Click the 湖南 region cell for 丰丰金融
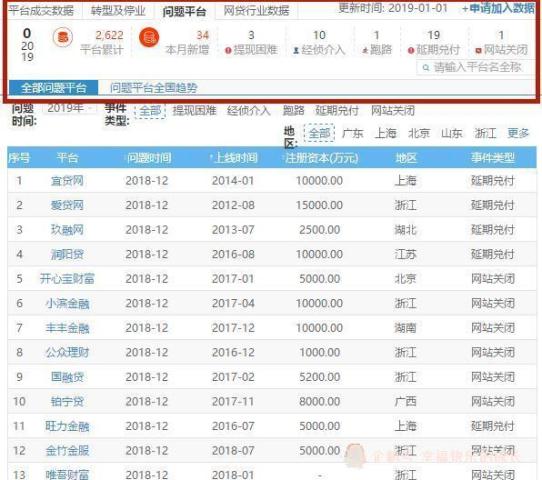 pos(405,328)
